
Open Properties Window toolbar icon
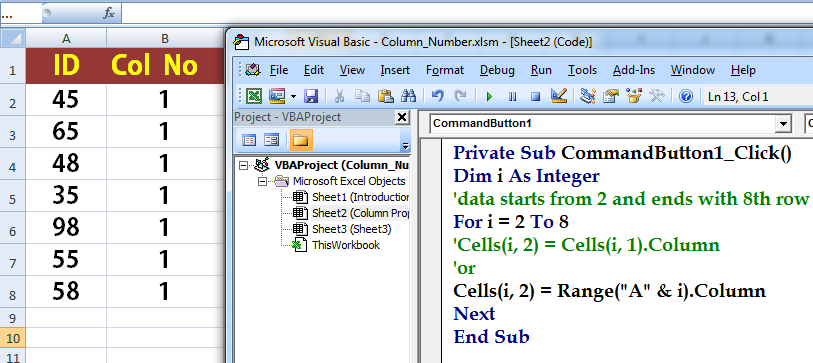click(x=611, y=96)
